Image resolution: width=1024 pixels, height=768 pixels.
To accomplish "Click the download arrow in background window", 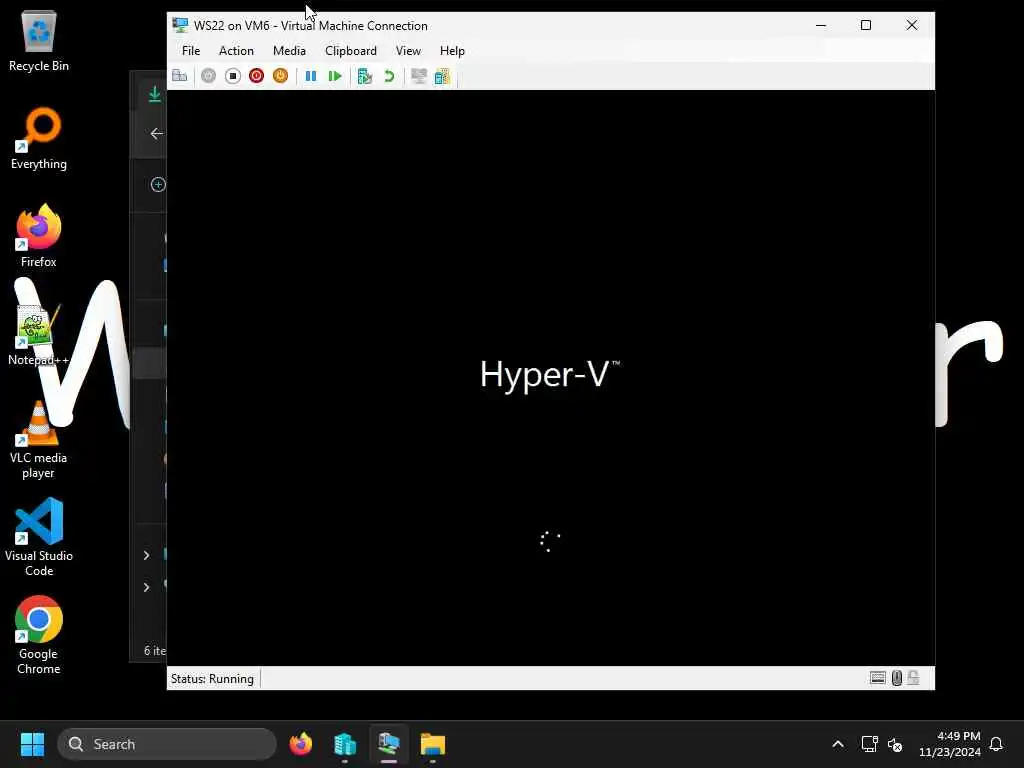I will pyautogui.click(x=155, y=94).
